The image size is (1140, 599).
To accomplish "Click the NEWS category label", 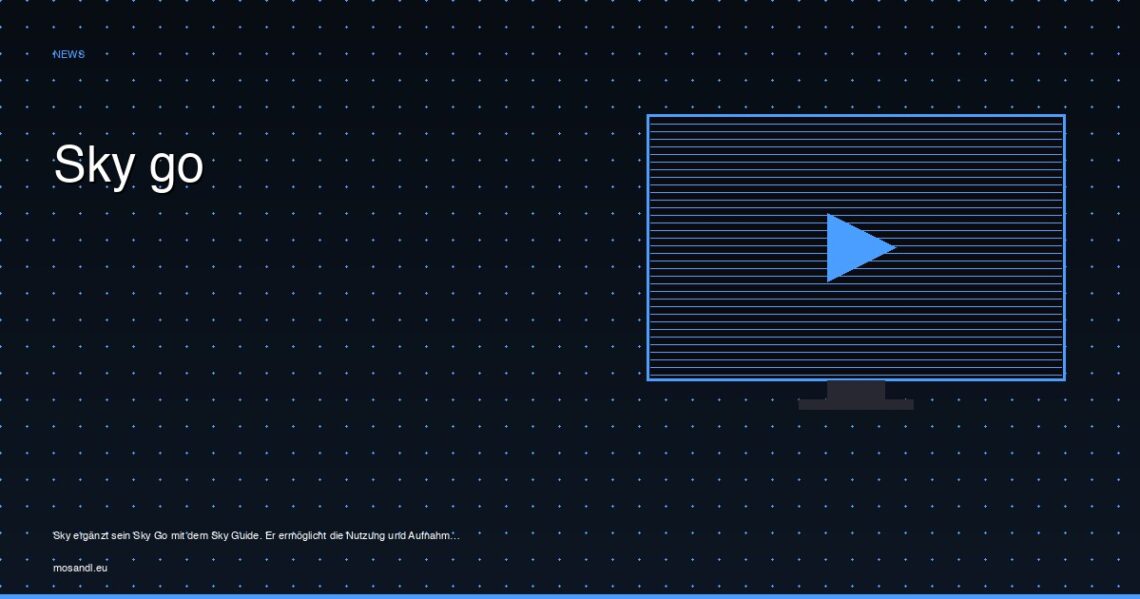I will 69,55.
